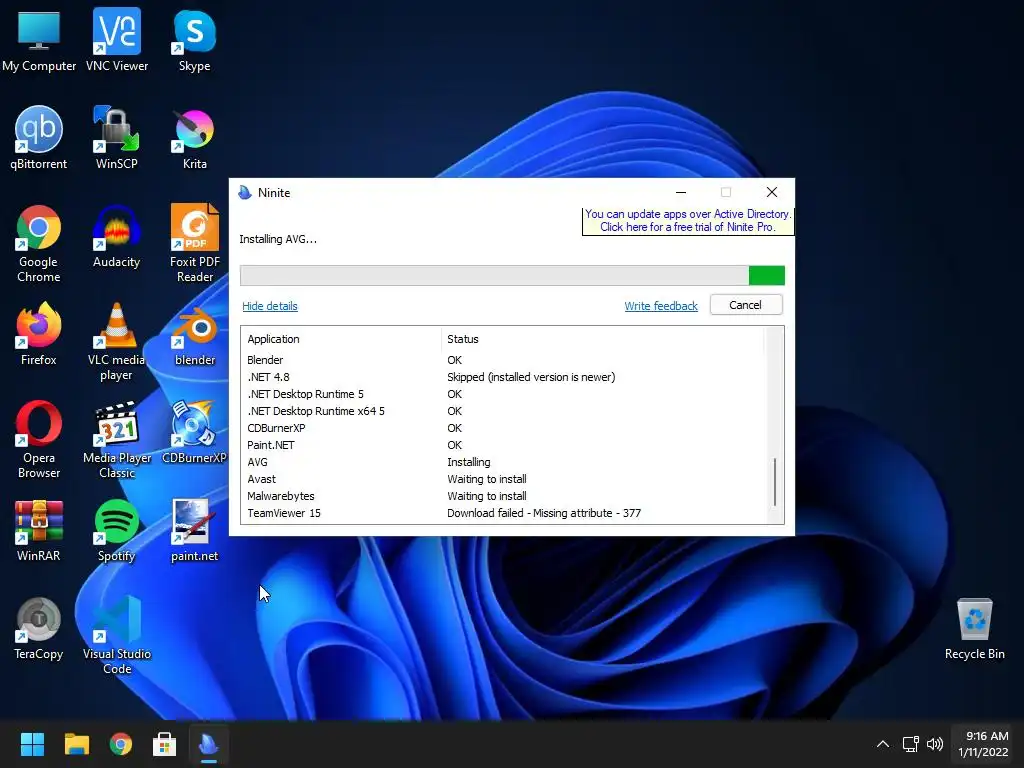Open My Computer desktop icon
1024x768 pixels.
[39, 39]
